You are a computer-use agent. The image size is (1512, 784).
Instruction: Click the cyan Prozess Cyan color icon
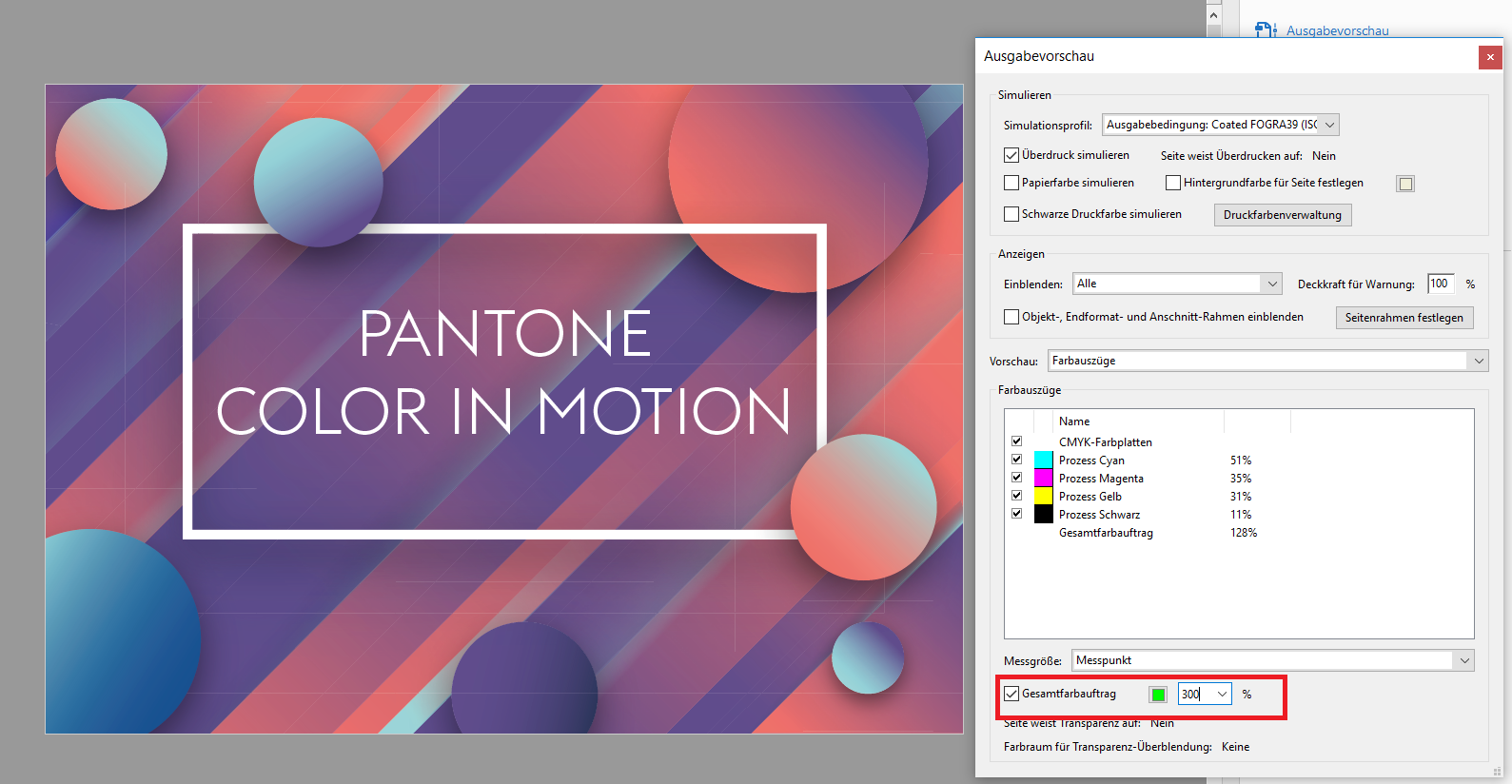click(x=1043, y=461)
